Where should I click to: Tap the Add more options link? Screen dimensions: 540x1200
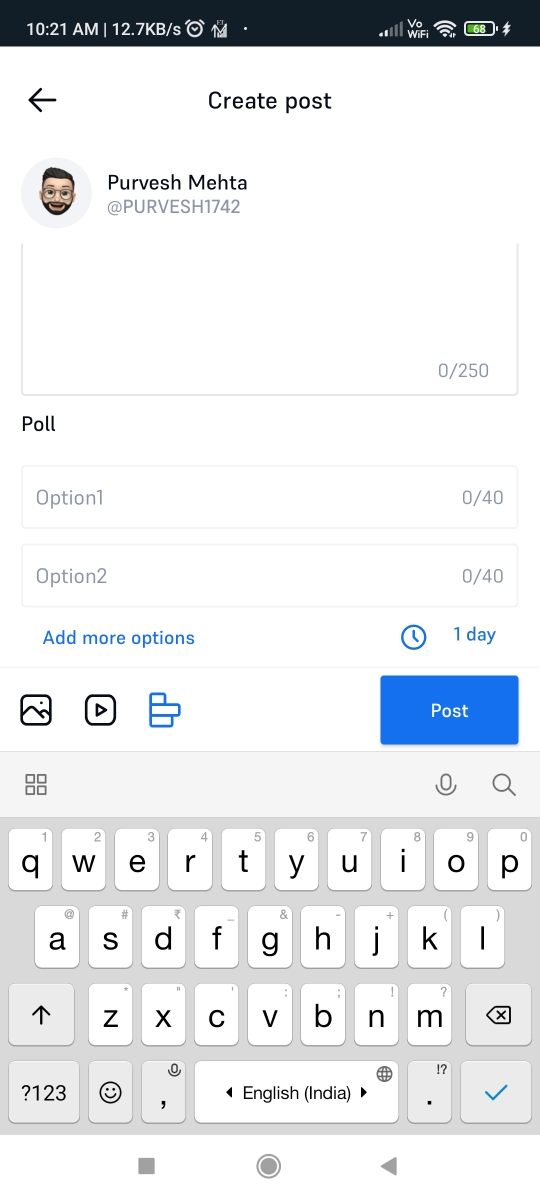pyautogui.click(x=119, y=638)
